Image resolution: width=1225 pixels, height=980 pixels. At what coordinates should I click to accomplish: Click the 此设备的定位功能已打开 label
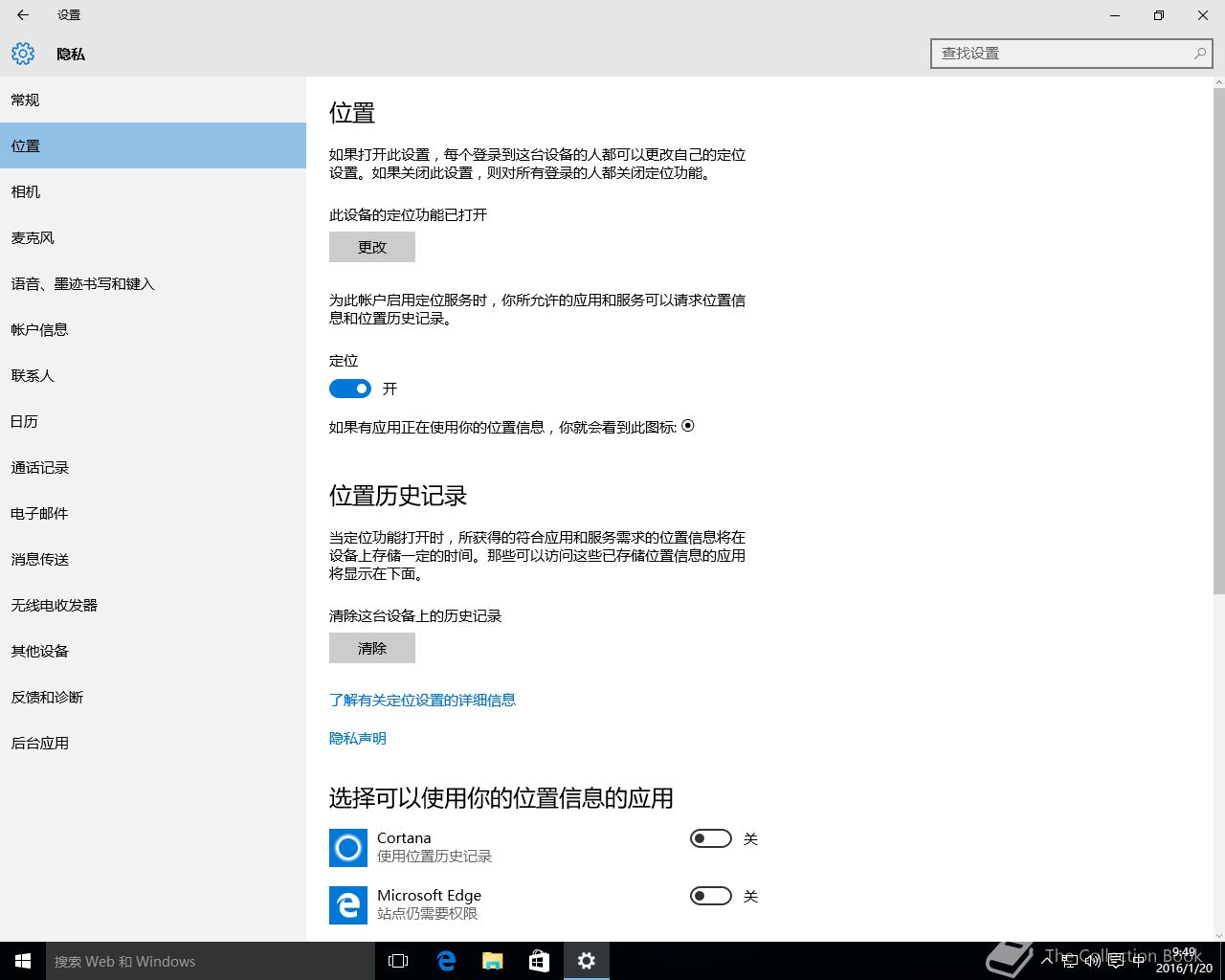(409, 214)
